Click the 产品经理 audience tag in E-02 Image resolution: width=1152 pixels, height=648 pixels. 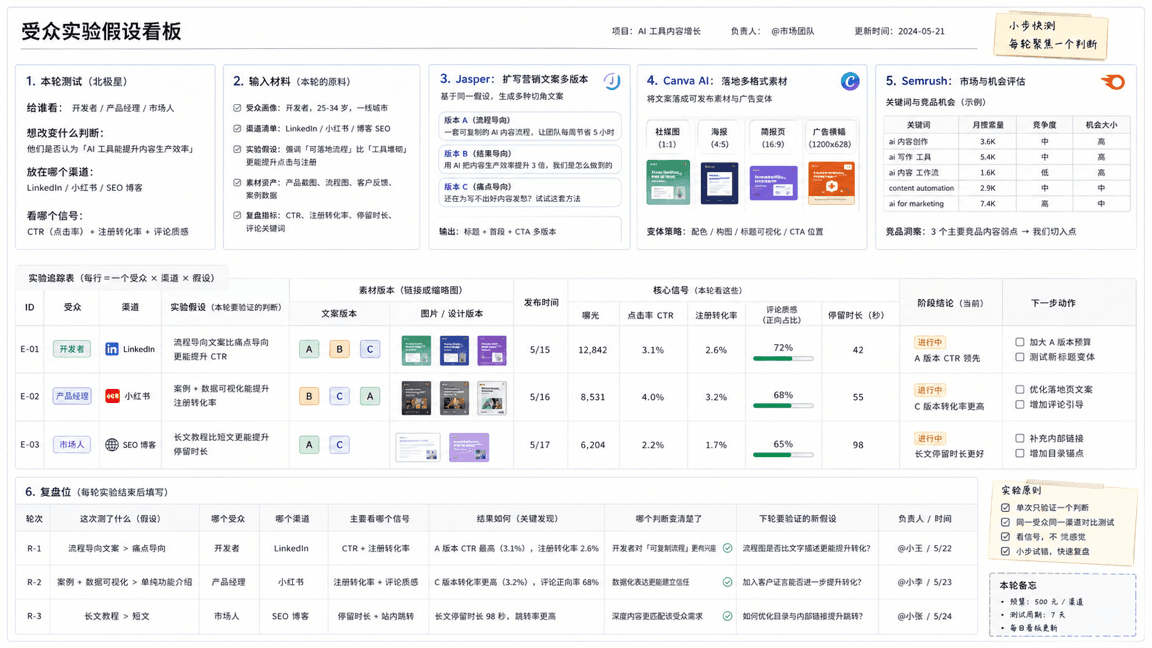tap(71, 396)
